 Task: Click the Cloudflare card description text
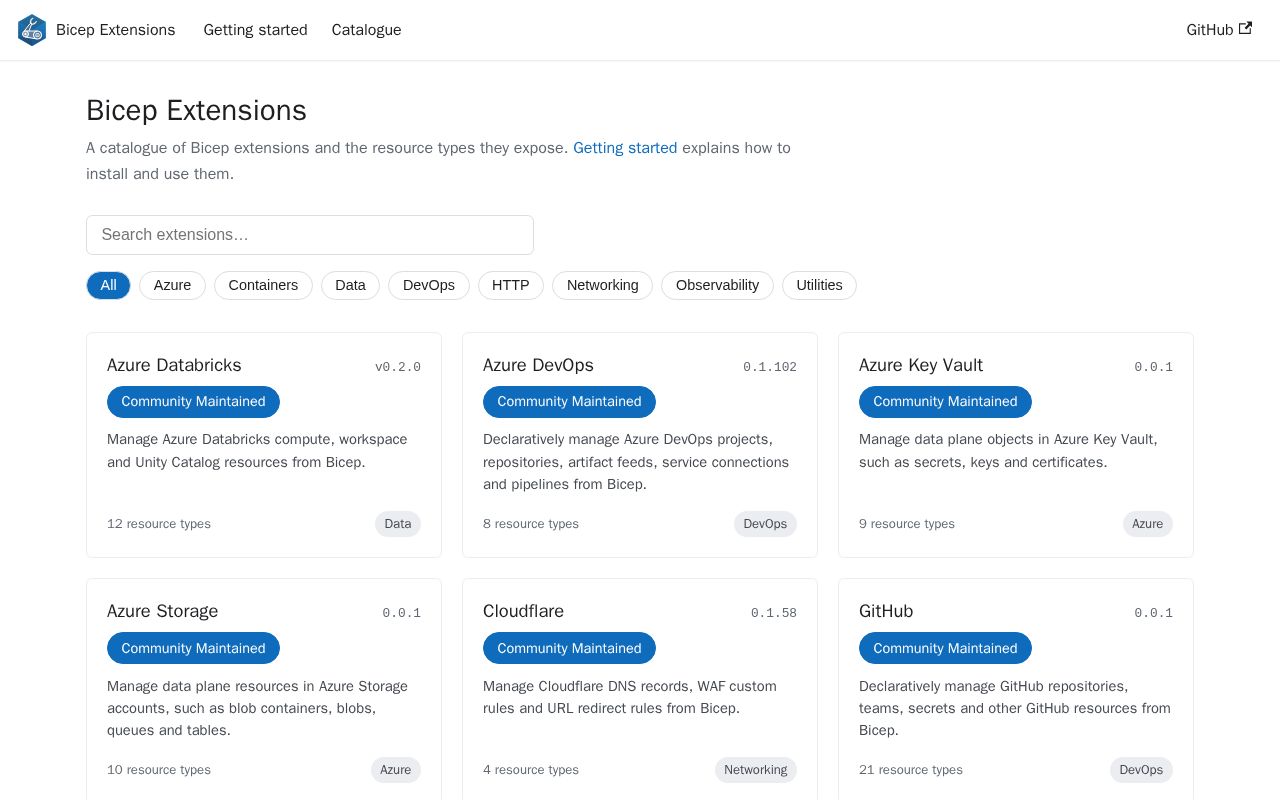click(x=630, y=697)
